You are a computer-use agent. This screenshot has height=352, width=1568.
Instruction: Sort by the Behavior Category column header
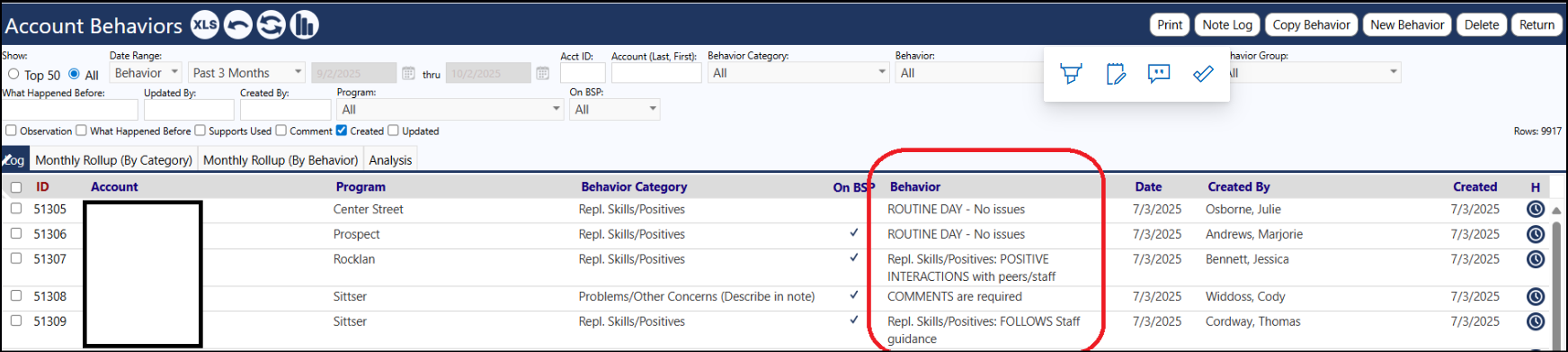634,187
